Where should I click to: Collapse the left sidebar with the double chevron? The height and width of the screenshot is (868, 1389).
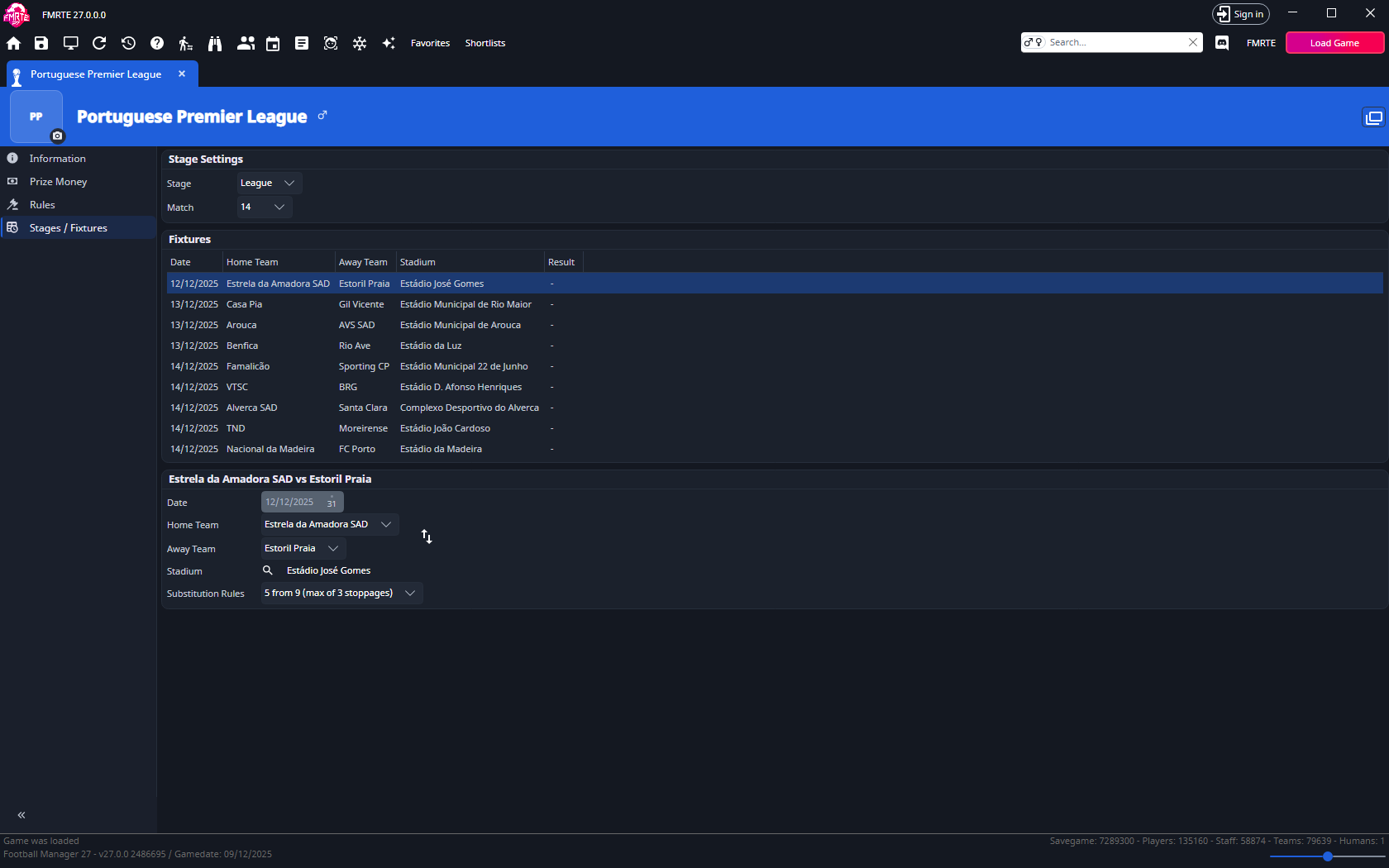[21, 815]
